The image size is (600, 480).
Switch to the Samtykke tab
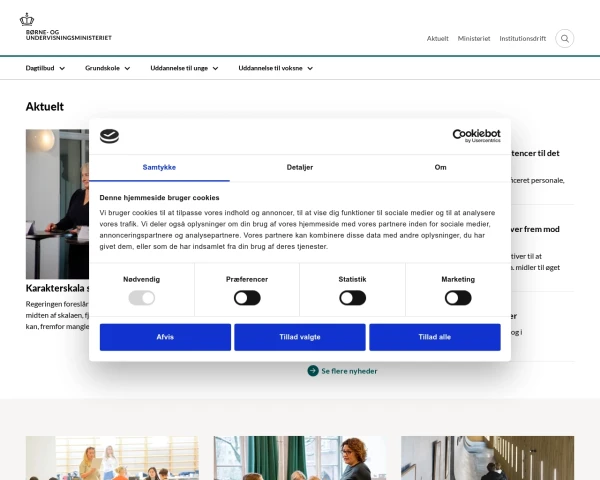[x=159, y=168]
